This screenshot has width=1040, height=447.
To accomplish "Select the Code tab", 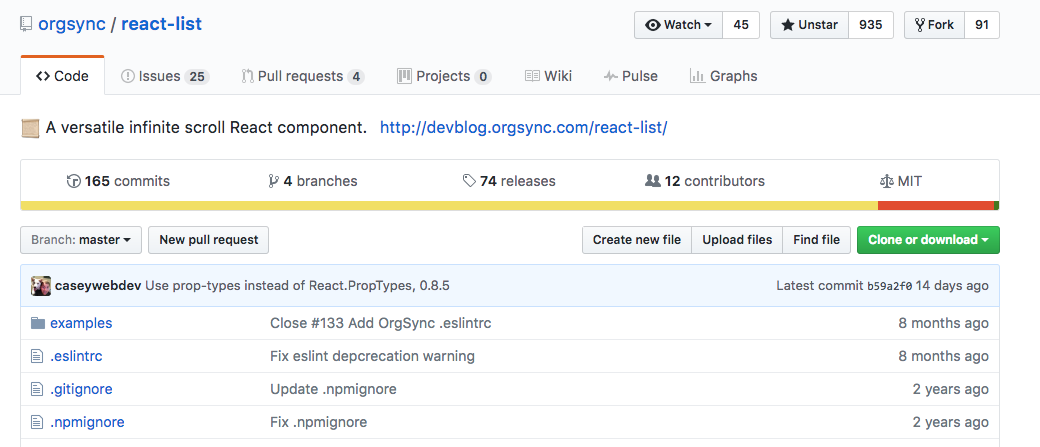I will pos(62,76).
